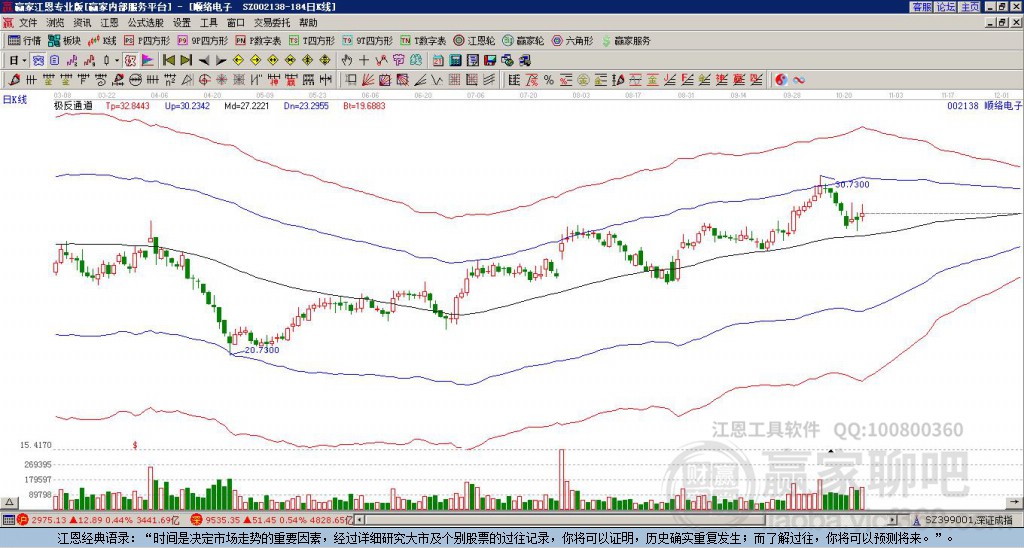Click the angle line drawing tool
This screenshot has height=548, width=1024.
[x=420, y=80]
